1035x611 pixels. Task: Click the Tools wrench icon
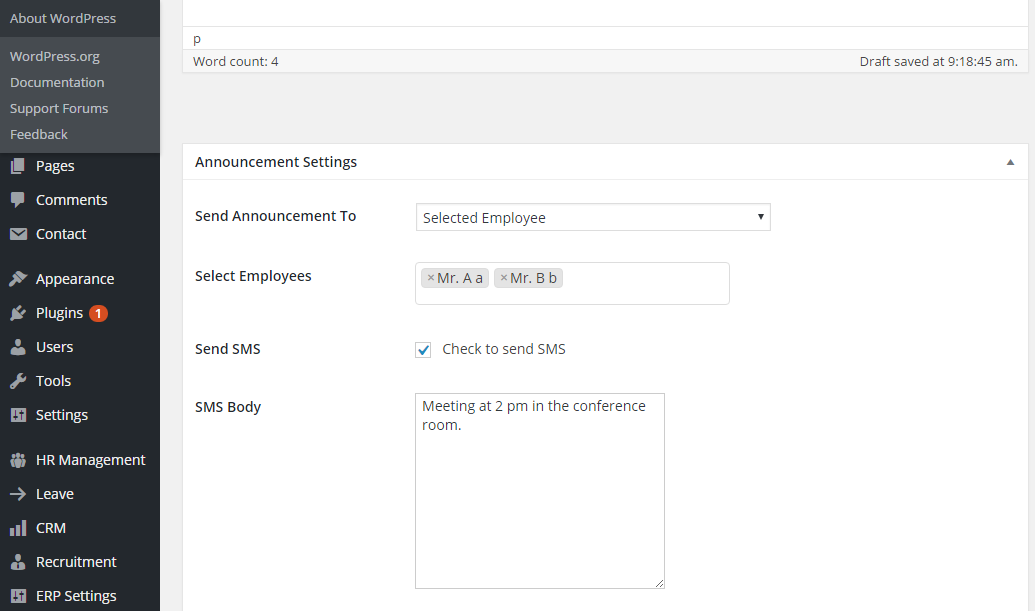point(18,381)
